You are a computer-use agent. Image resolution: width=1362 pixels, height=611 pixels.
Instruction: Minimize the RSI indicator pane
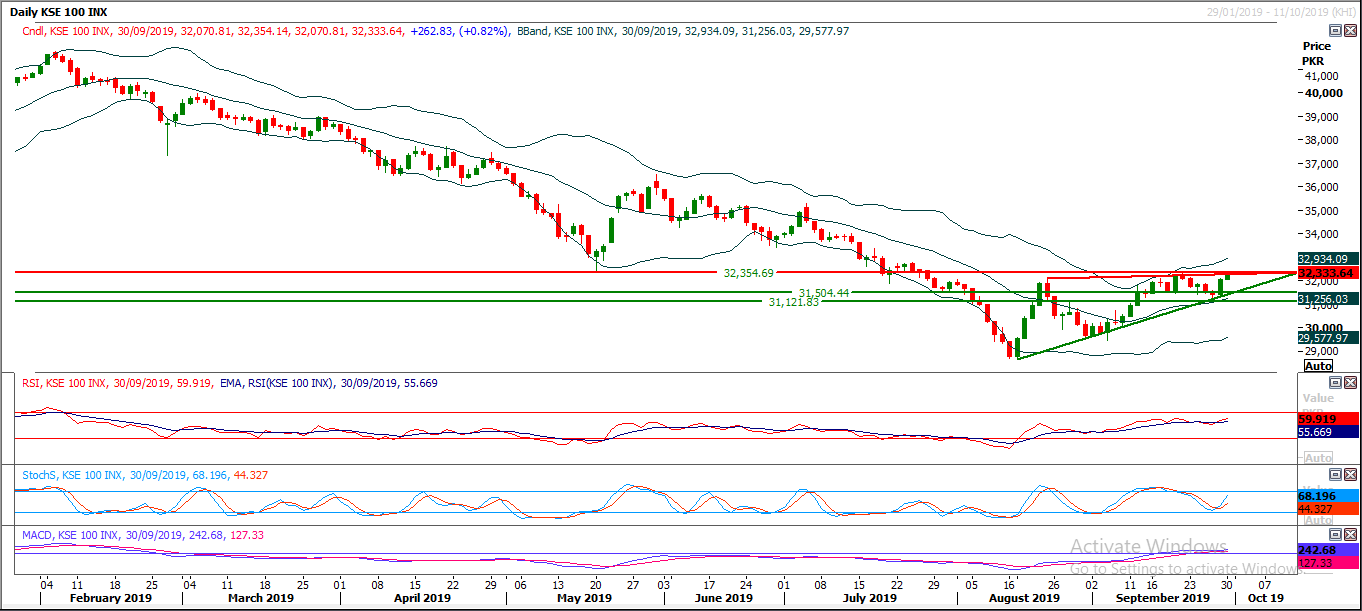click(1335, 382)
